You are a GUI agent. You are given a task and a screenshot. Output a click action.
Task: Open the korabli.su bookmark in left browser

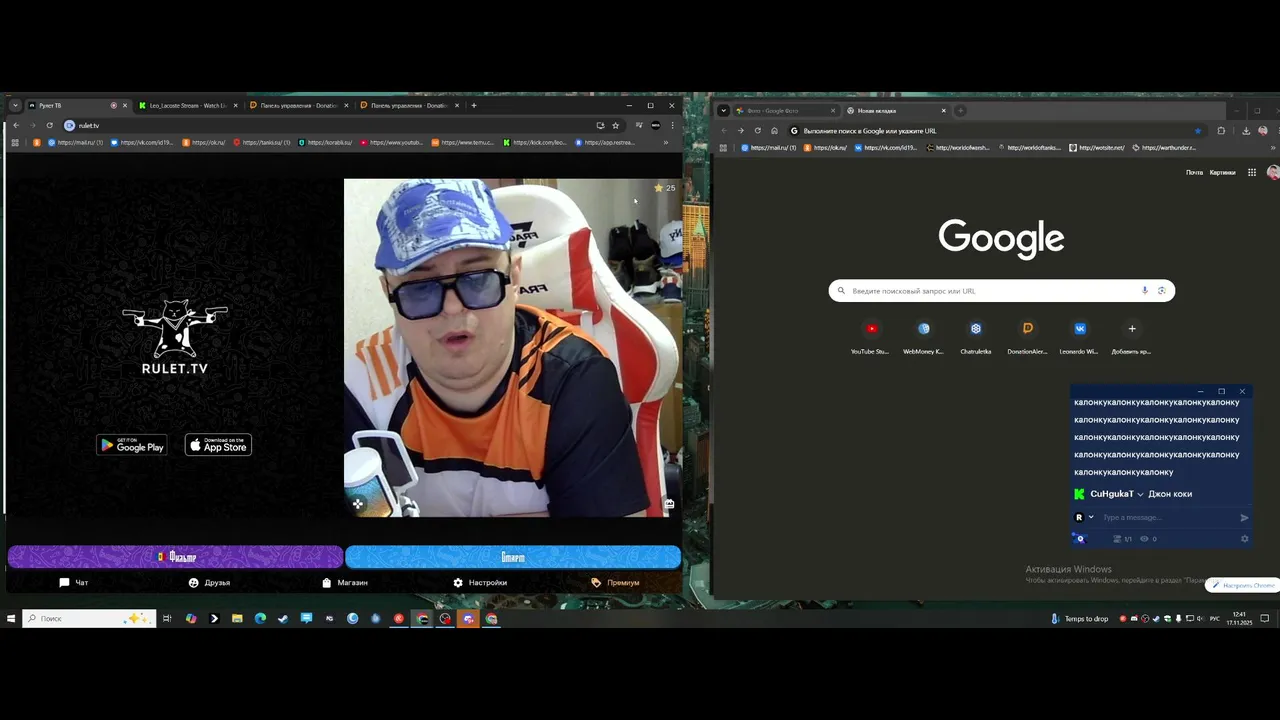pyautogui.click(x=324, y=142)
